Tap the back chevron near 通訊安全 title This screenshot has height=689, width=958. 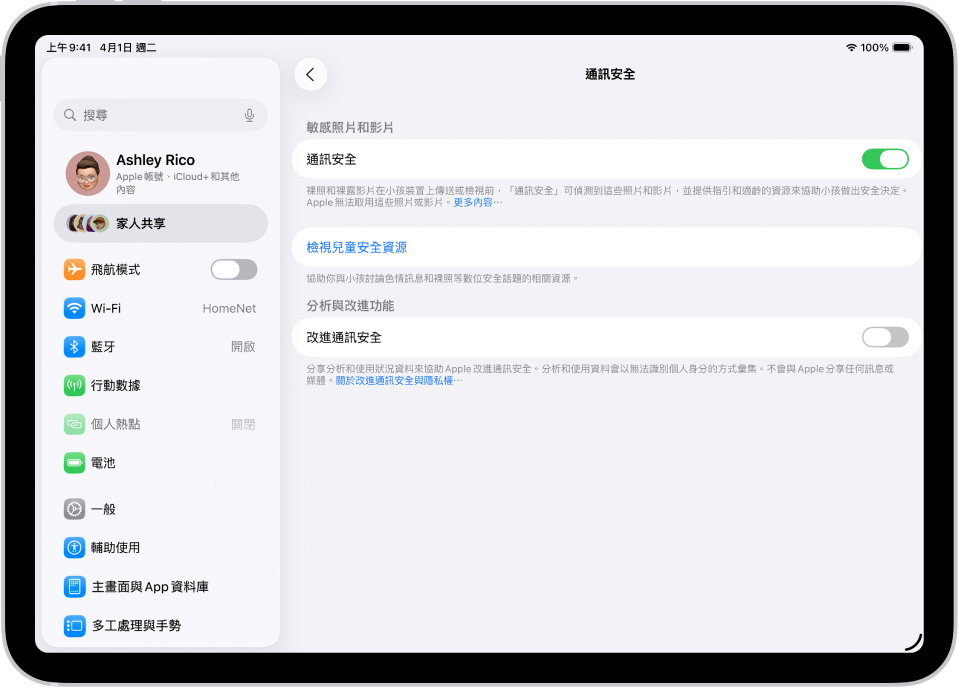[310, 74]
